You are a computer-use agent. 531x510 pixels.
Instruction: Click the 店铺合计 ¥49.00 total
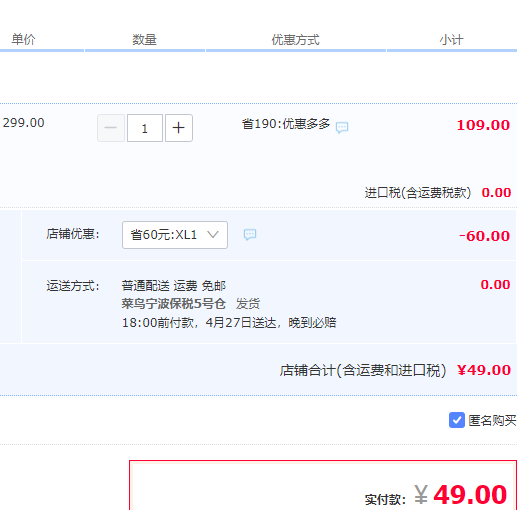pyautogui.click(x=395, y=370)
